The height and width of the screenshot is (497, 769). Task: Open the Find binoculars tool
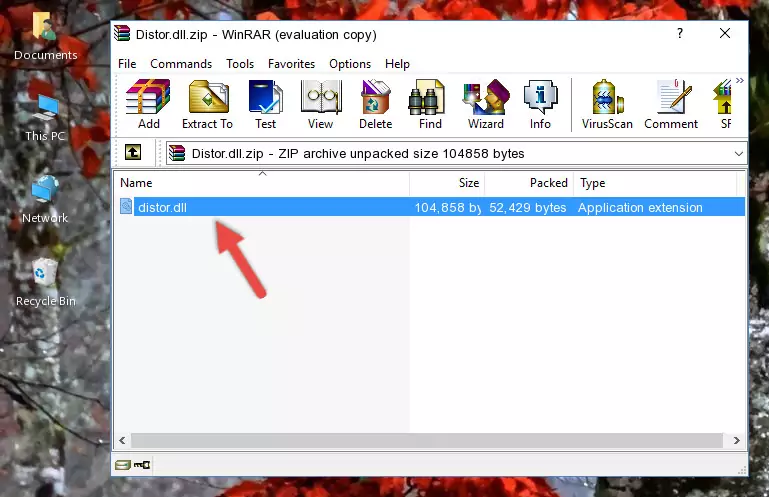click(x=430, y=105)
